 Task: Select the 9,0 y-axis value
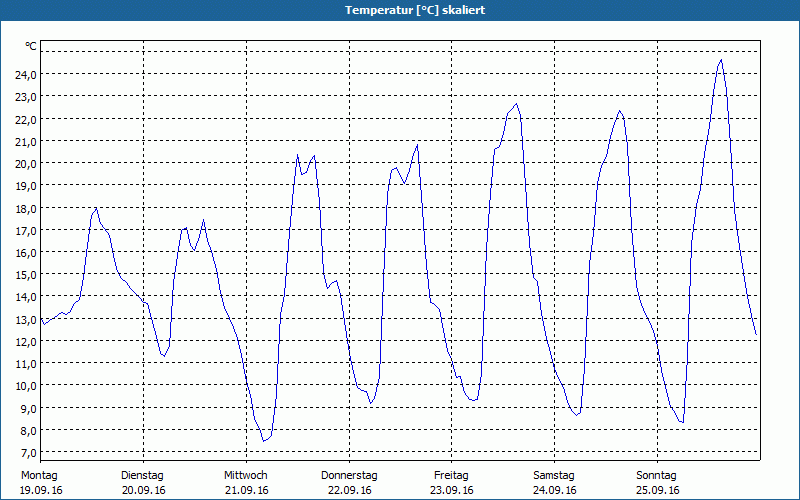click(28, 408)
